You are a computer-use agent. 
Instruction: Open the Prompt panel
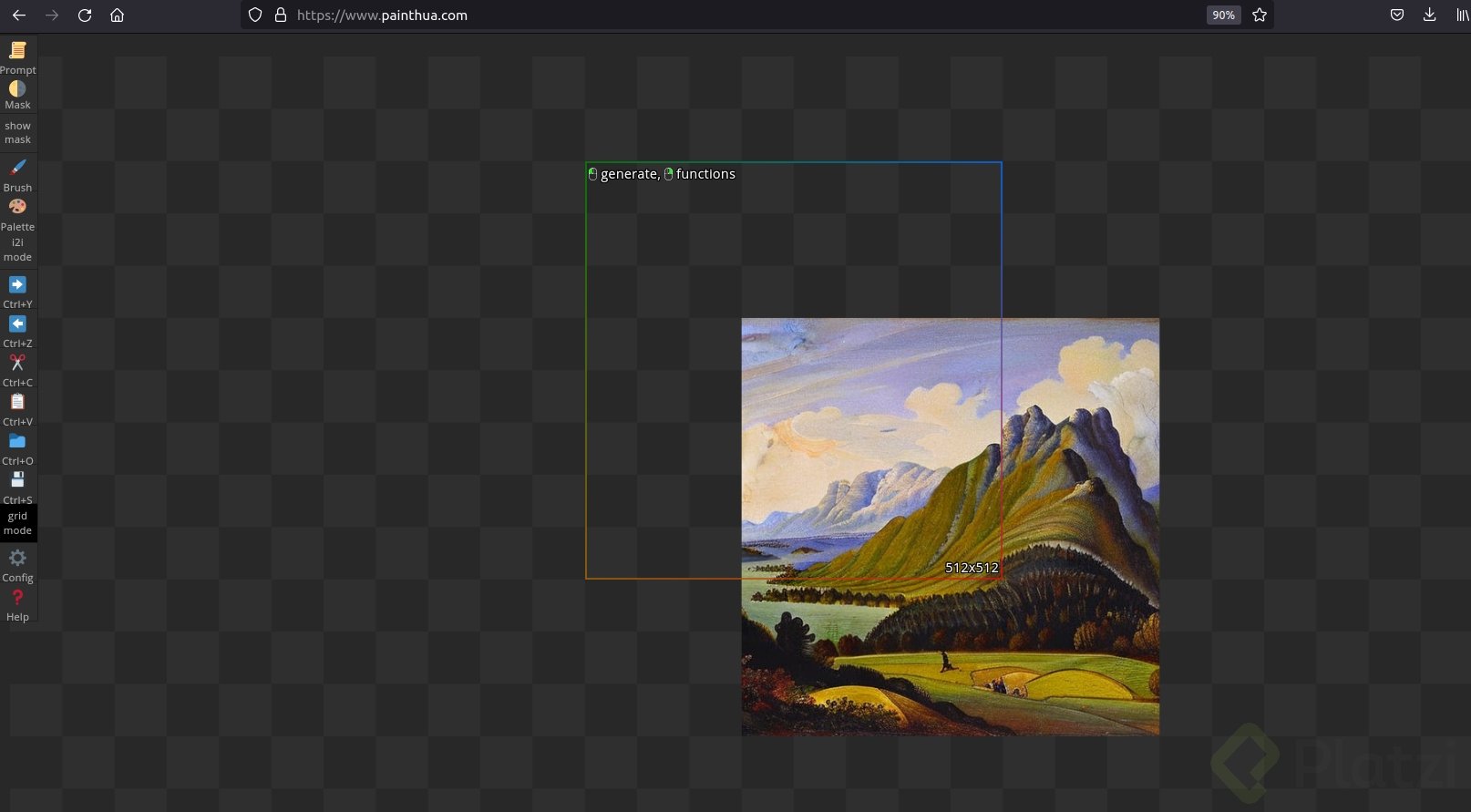tap(17, 57)
